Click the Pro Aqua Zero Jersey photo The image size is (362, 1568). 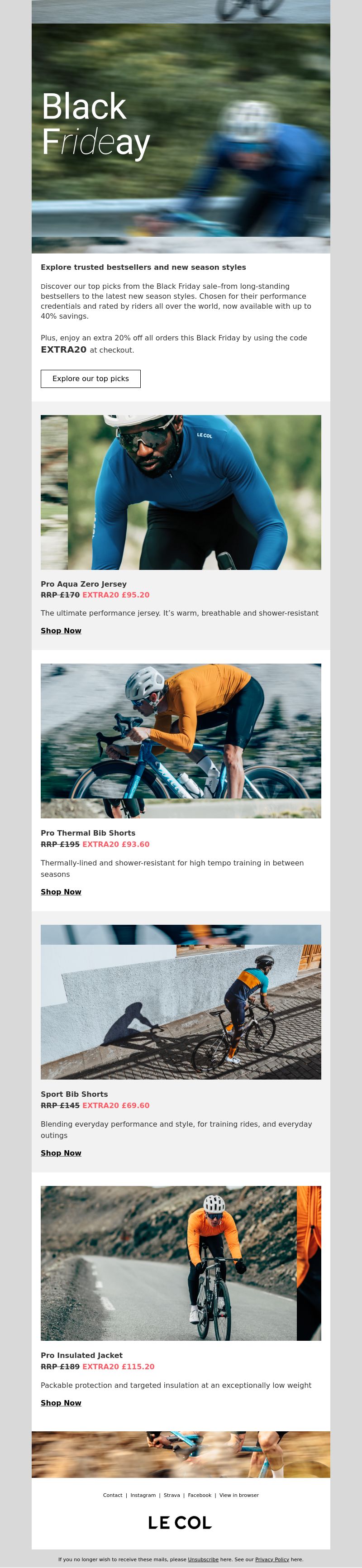[x=181, y=492]
